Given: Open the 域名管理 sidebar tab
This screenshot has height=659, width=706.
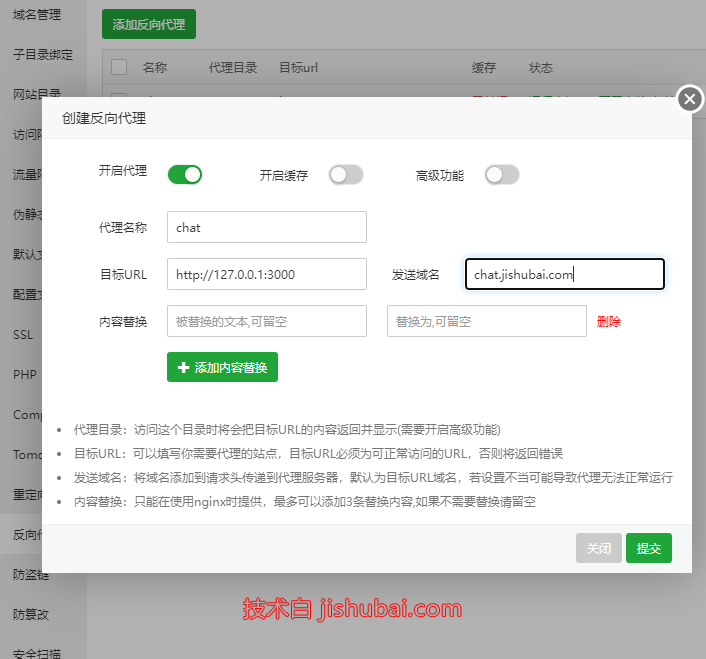Looking at the screenshot, I should coord(36,15).
